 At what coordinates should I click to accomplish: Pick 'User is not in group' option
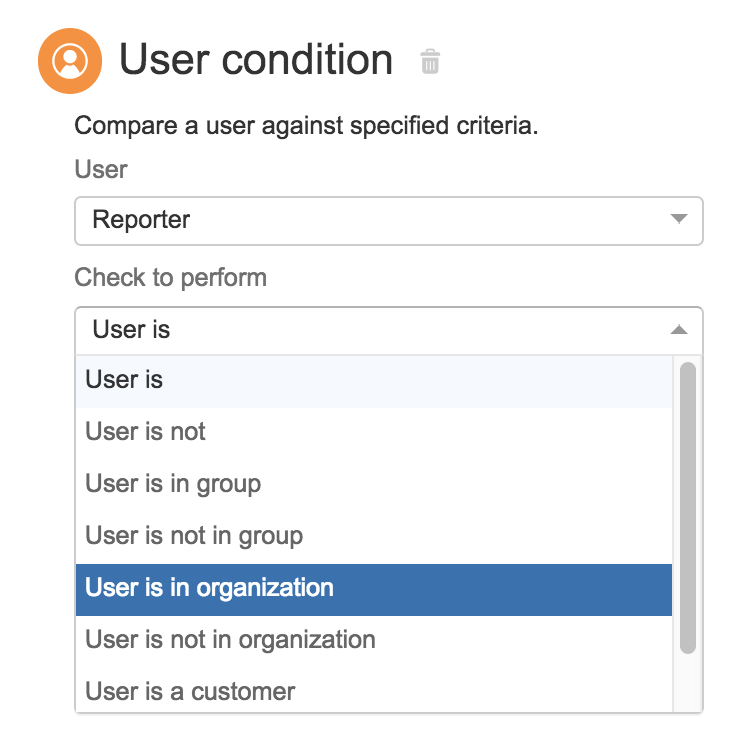click(x=374, y=536)
